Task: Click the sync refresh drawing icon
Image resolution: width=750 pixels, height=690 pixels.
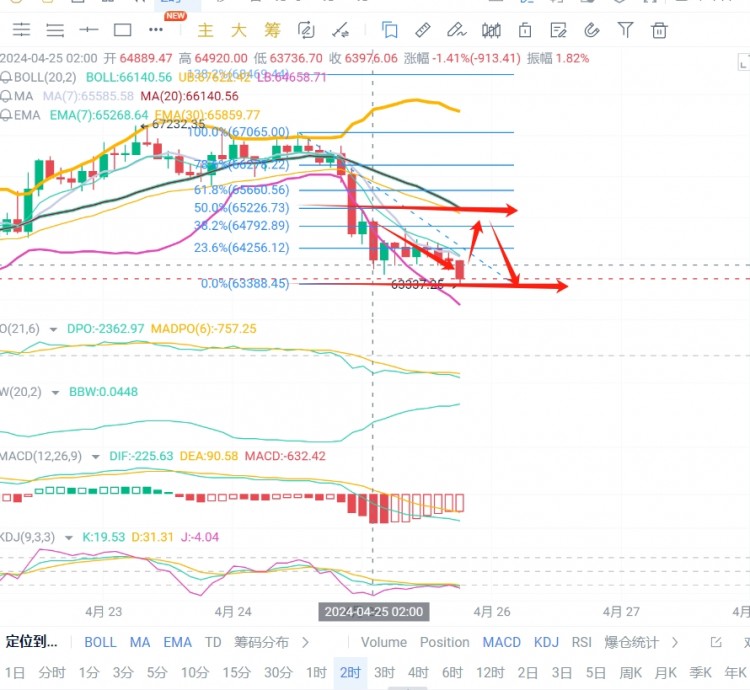Action: point(306,30)
